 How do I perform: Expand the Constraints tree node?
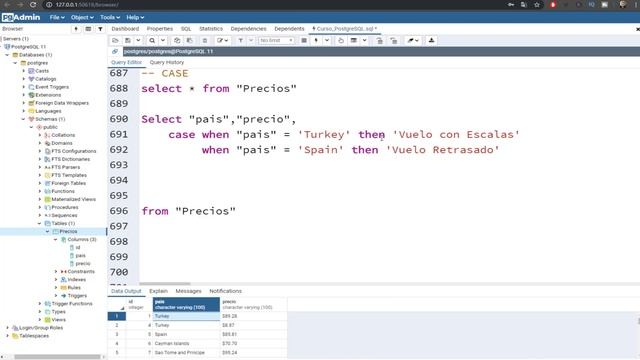[56, 271]
